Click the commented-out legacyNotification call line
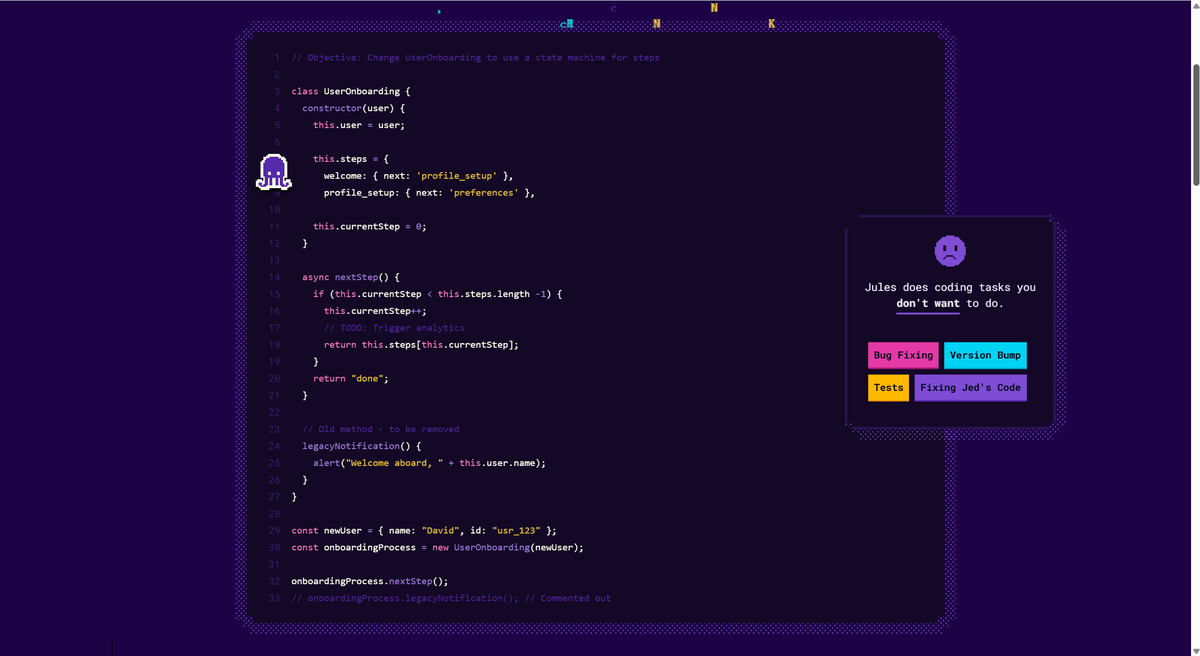This screenshot has height=656, width=1200. (x=451, y=598)
